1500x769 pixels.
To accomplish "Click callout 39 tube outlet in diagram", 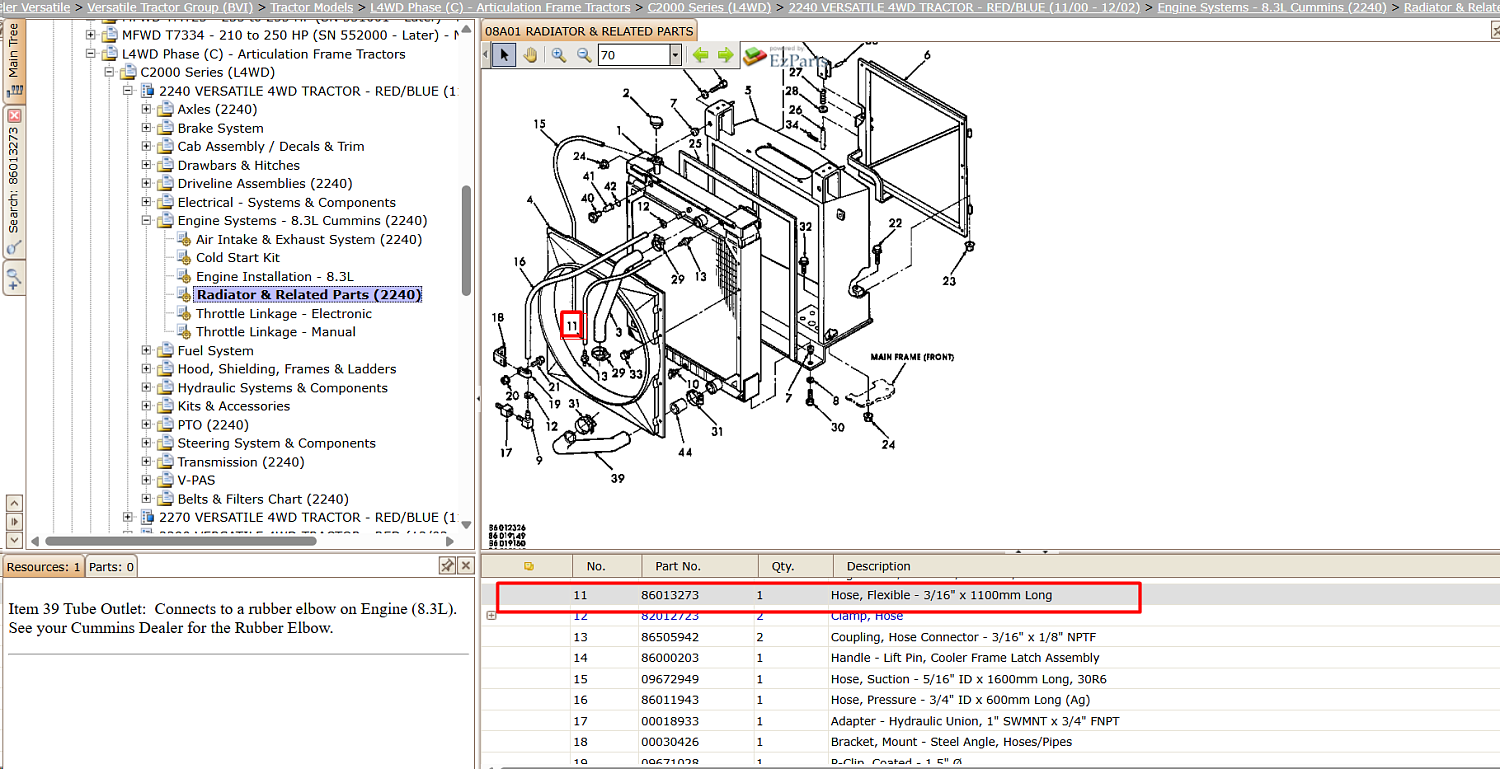I will click(x=617, y=478).
